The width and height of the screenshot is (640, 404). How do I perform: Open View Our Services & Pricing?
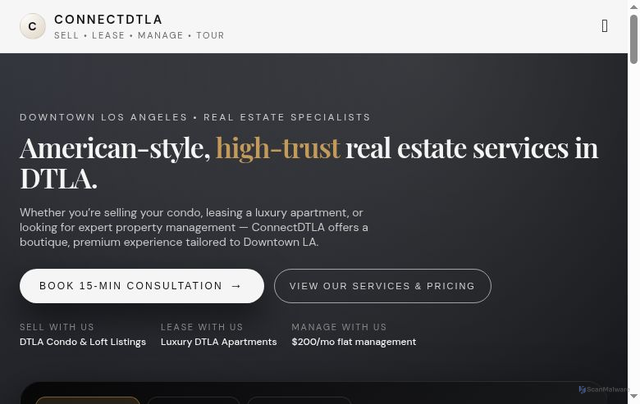point(382,286)
